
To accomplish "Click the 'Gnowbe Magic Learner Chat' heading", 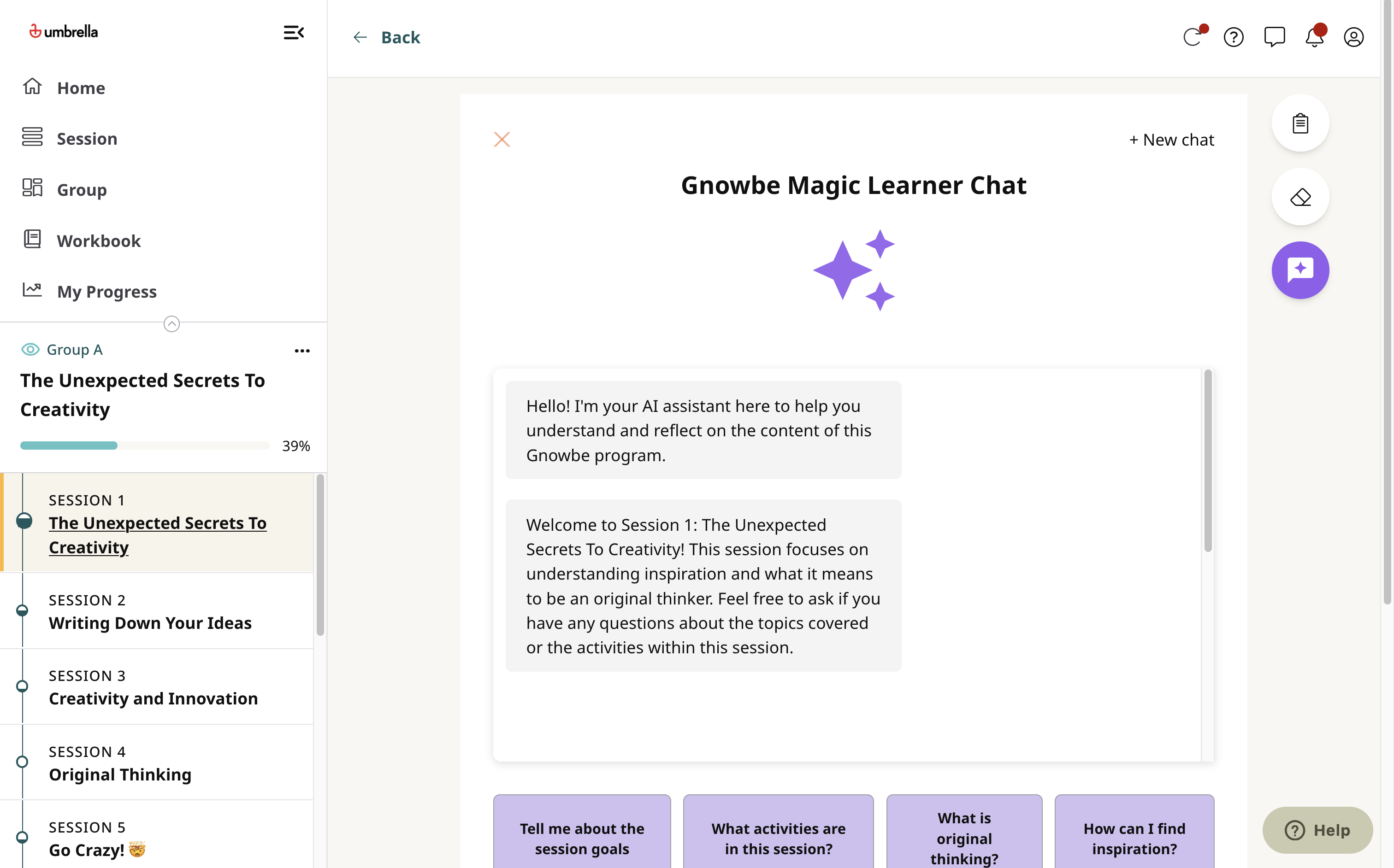I will pyautogui.click(x=854, y=185).
